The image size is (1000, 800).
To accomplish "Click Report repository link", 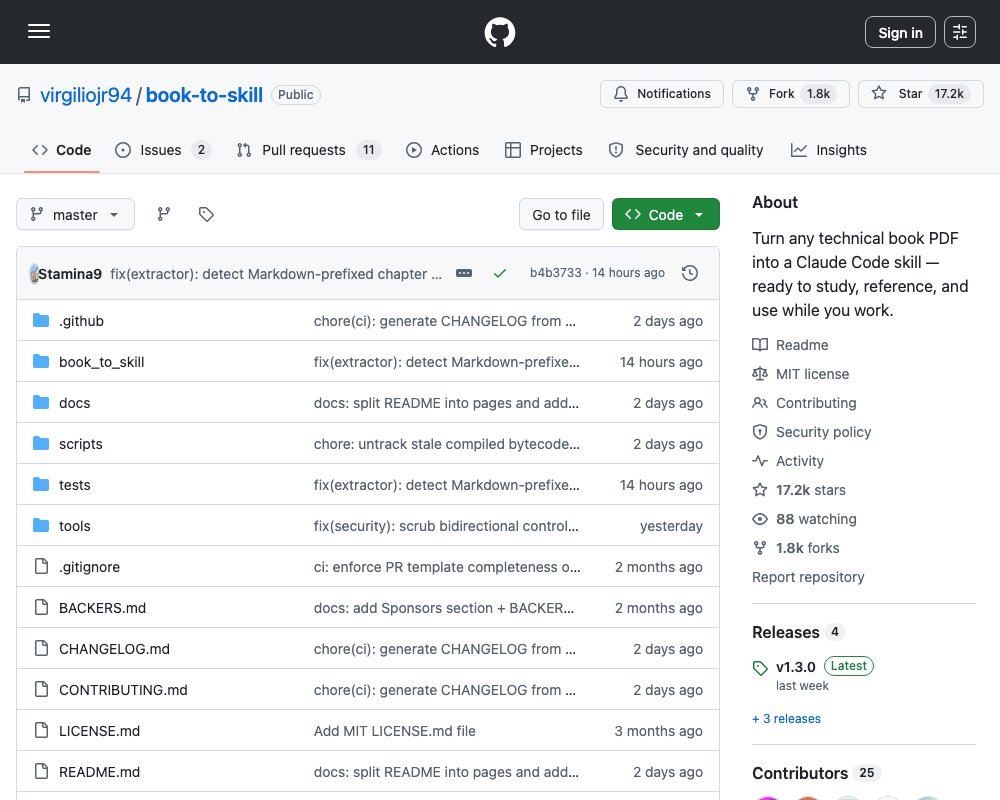I will pyautogui.click(x=808, y=577).
